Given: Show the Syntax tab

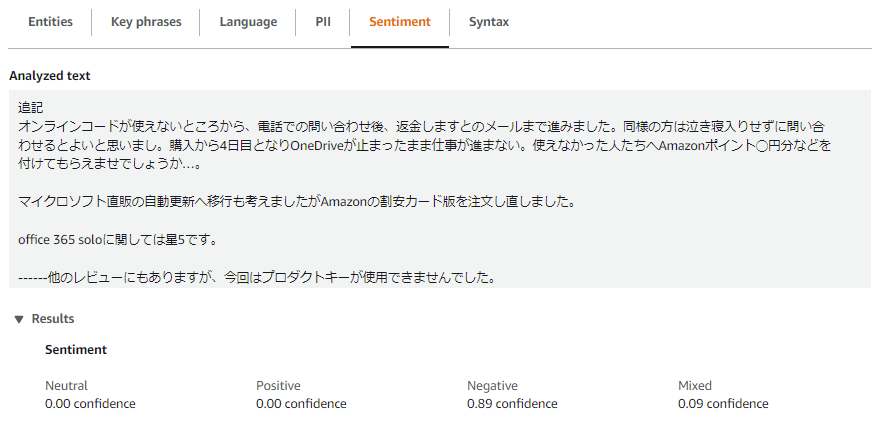Looking at the screenshot, I should 489,22.
